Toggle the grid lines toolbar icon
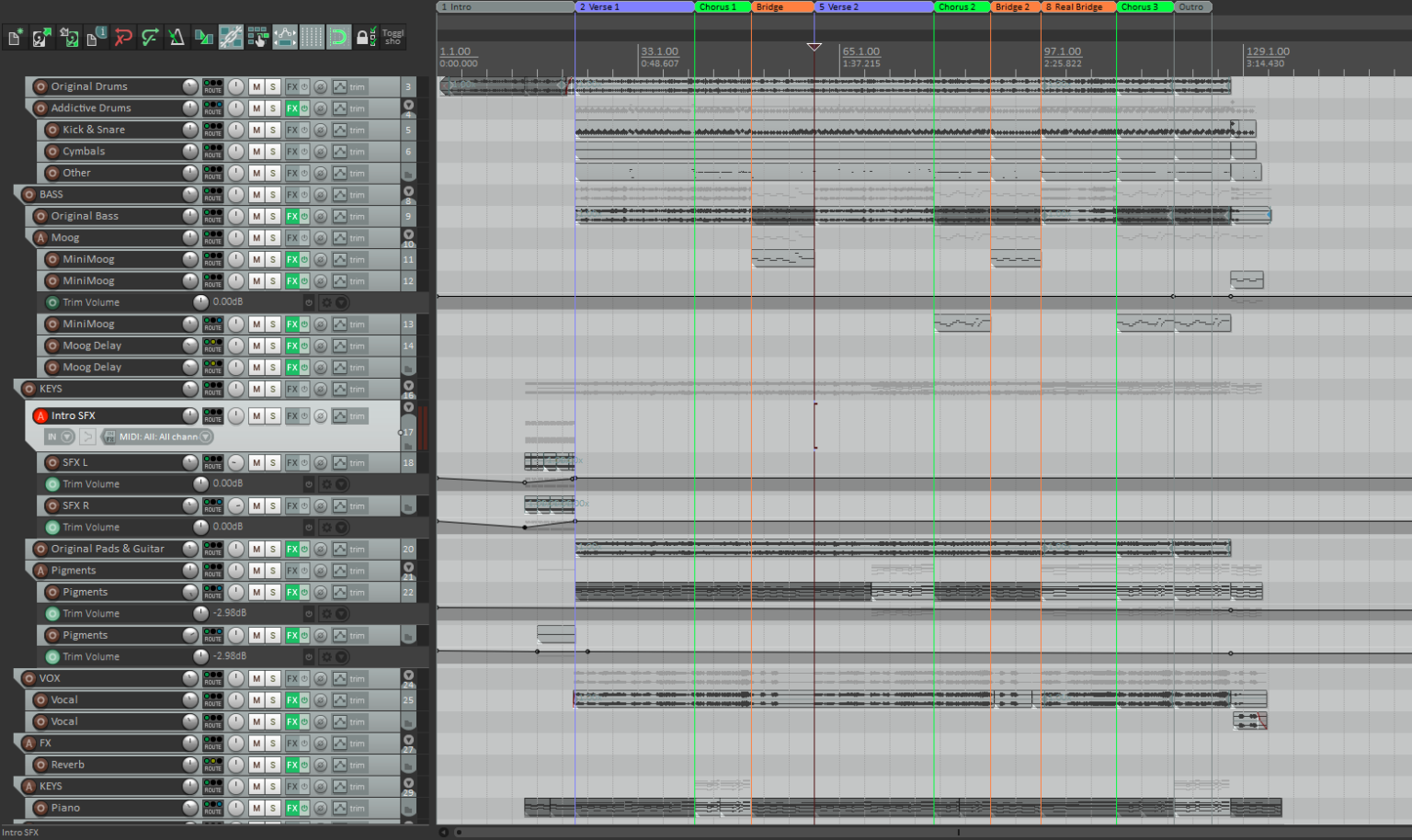This screenshot has width=1412, height=840. pyautogui.click(x=312, y=38)
